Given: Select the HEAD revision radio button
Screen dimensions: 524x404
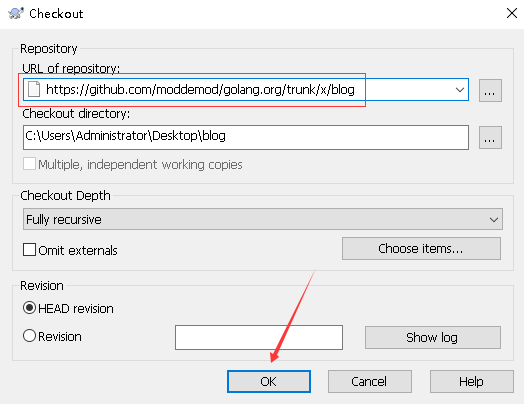Looking at the screenshot, I should (29, 308).
